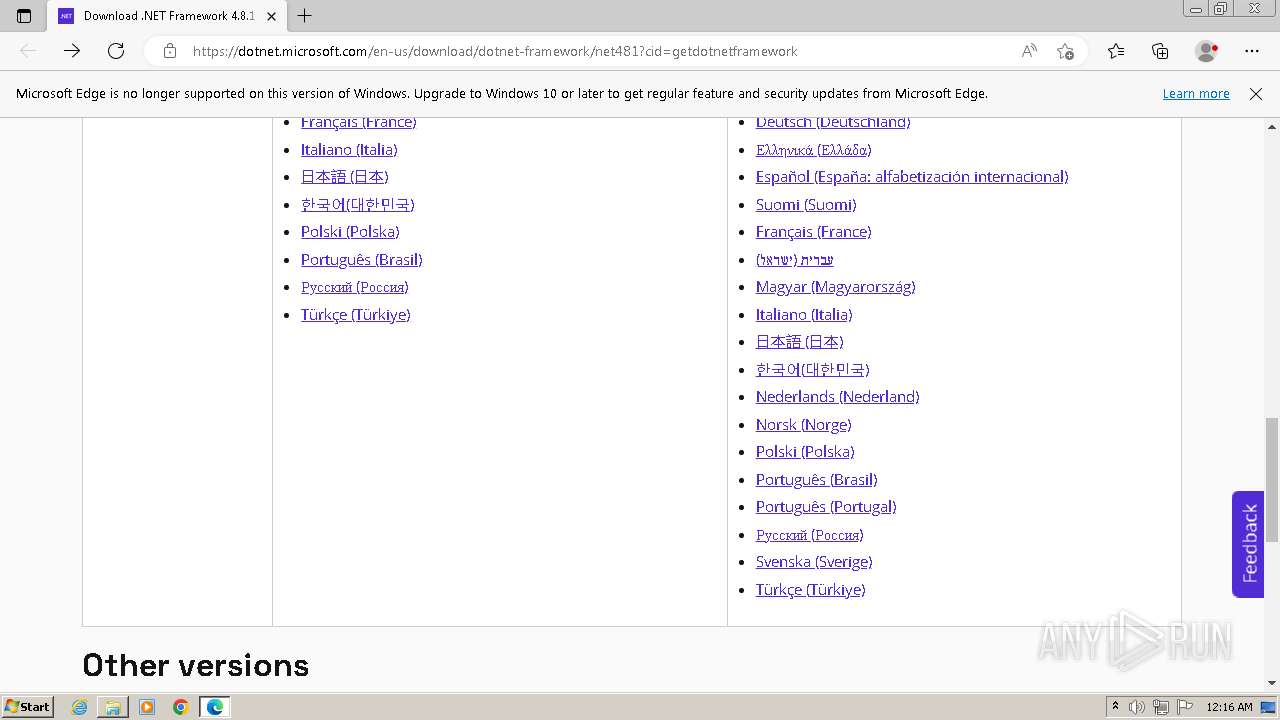
Task: Open Ελληνικά (Ελλάδα) link
Action: [813, 149]
